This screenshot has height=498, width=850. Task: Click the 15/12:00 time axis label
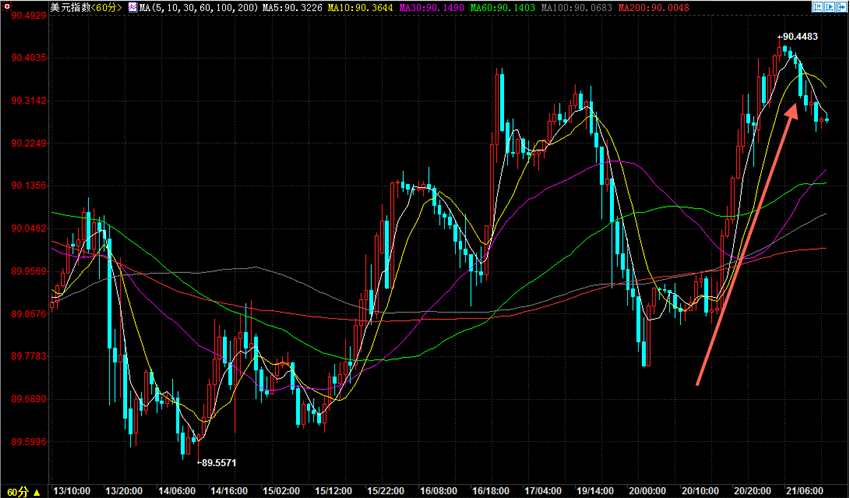pyautogui.click(x=333, y=491)
